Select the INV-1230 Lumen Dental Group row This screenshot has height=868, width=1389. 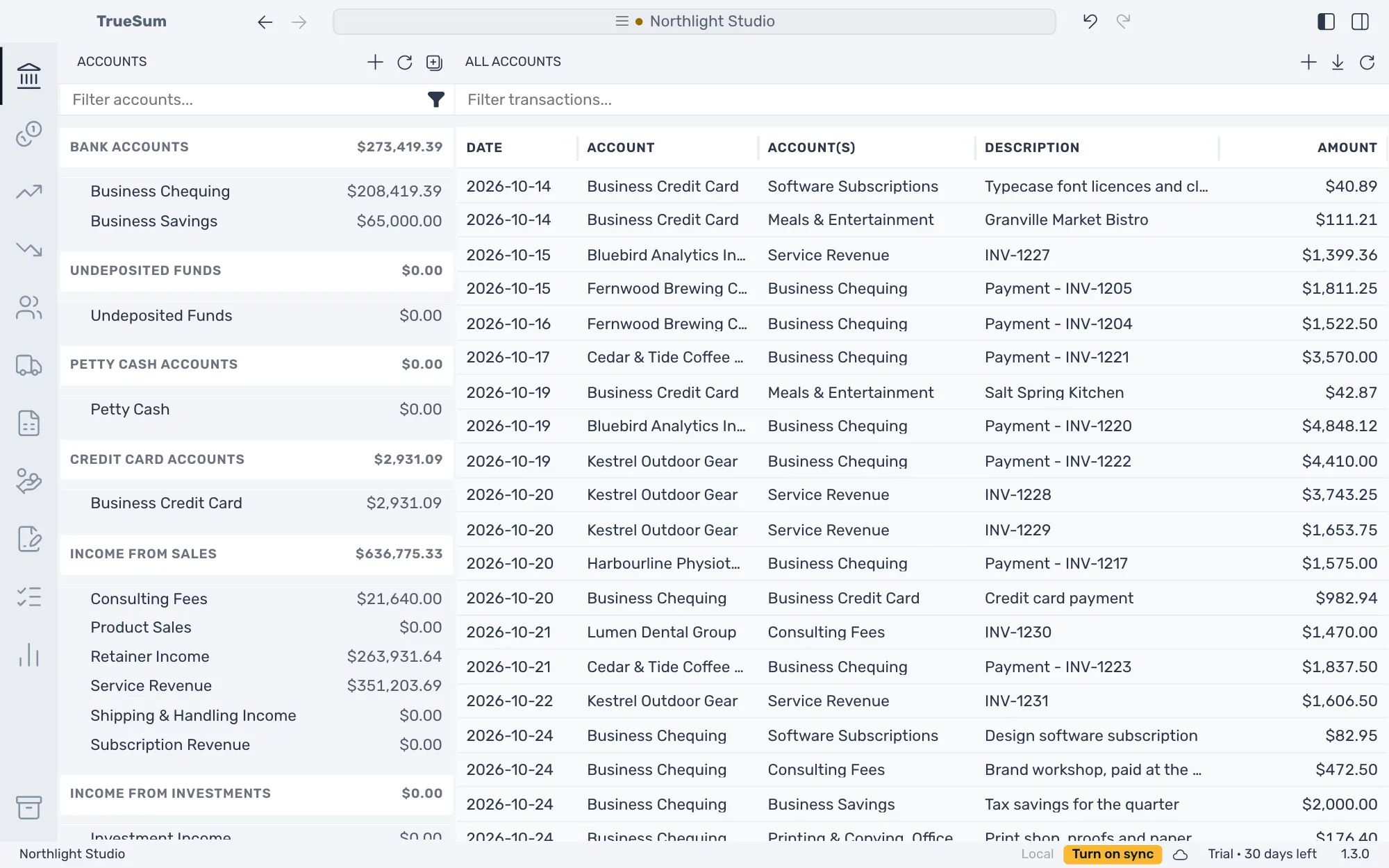click(x=922, y=632)
